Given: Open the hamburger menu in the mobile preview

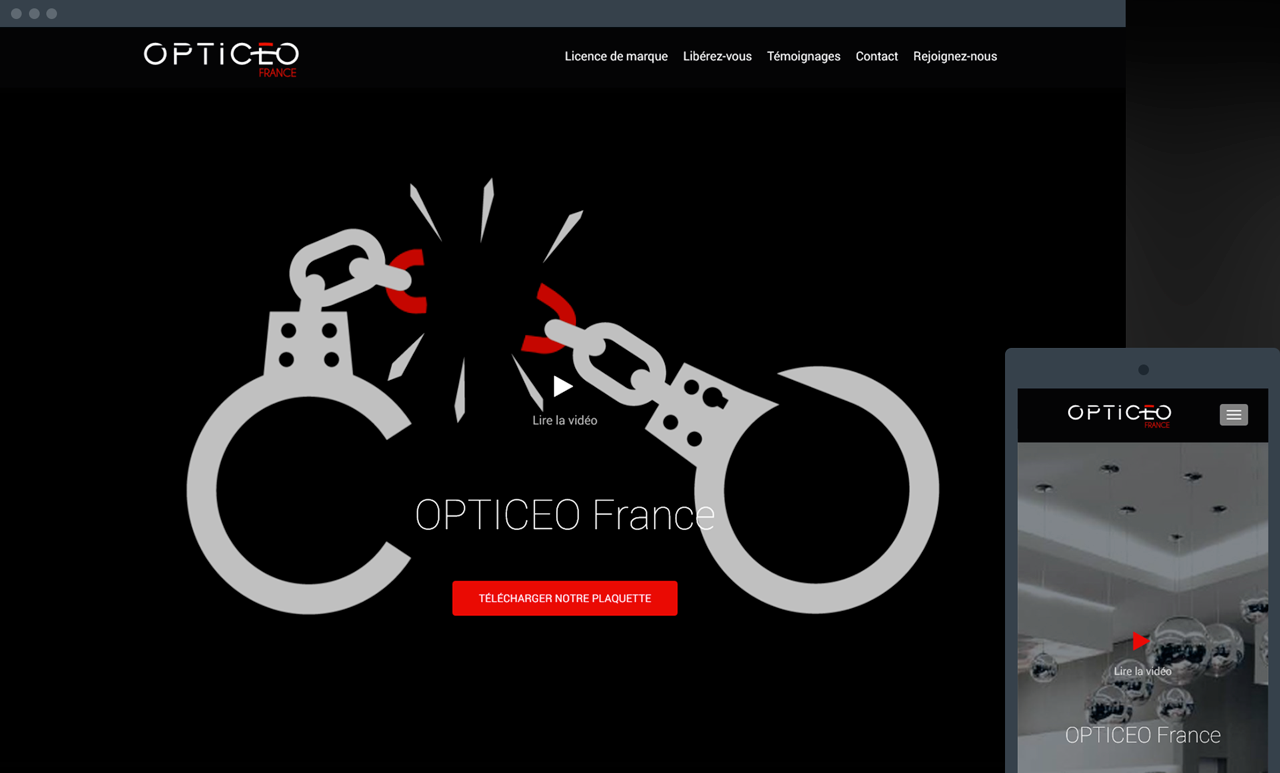Looking at the screenshot, I should [x=1233, y=414].
